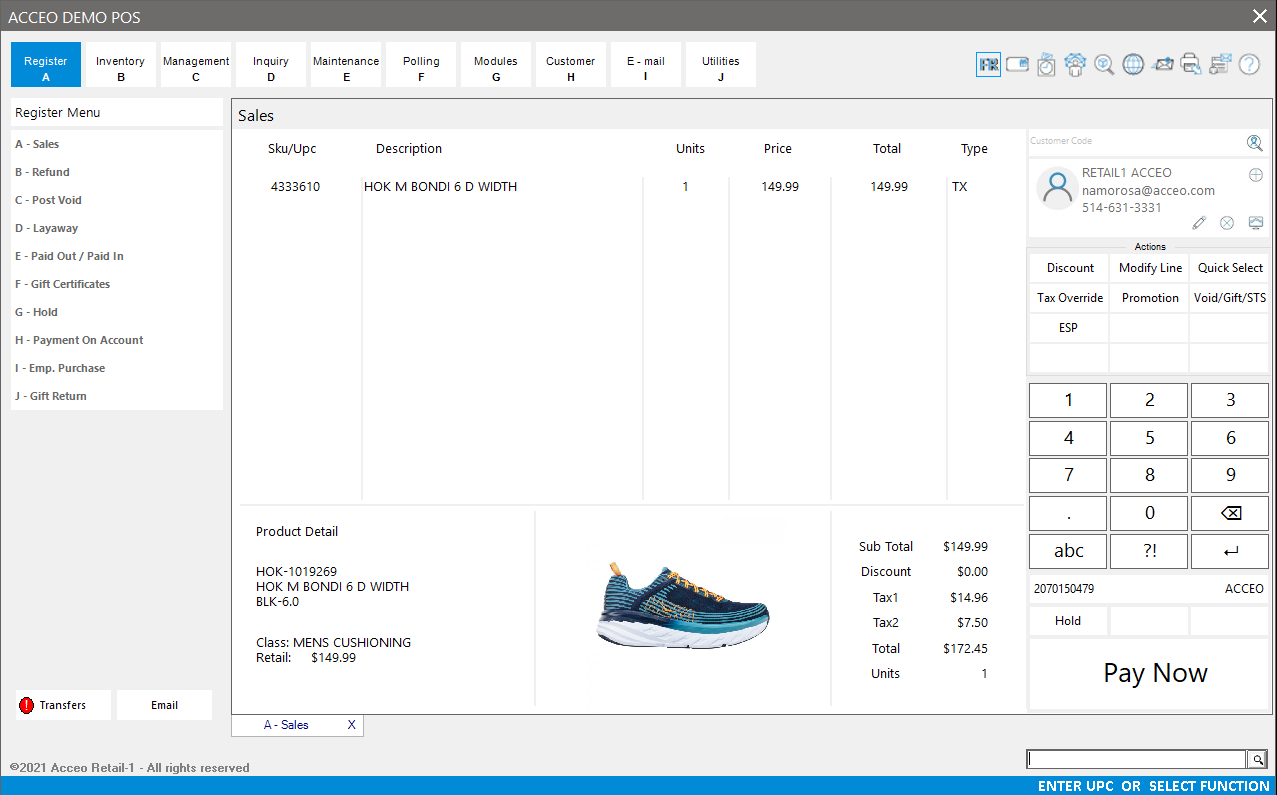The image size is (1277, 795).
Task: Open C - Post Void in the Register Menu
Action: point(49,199)
